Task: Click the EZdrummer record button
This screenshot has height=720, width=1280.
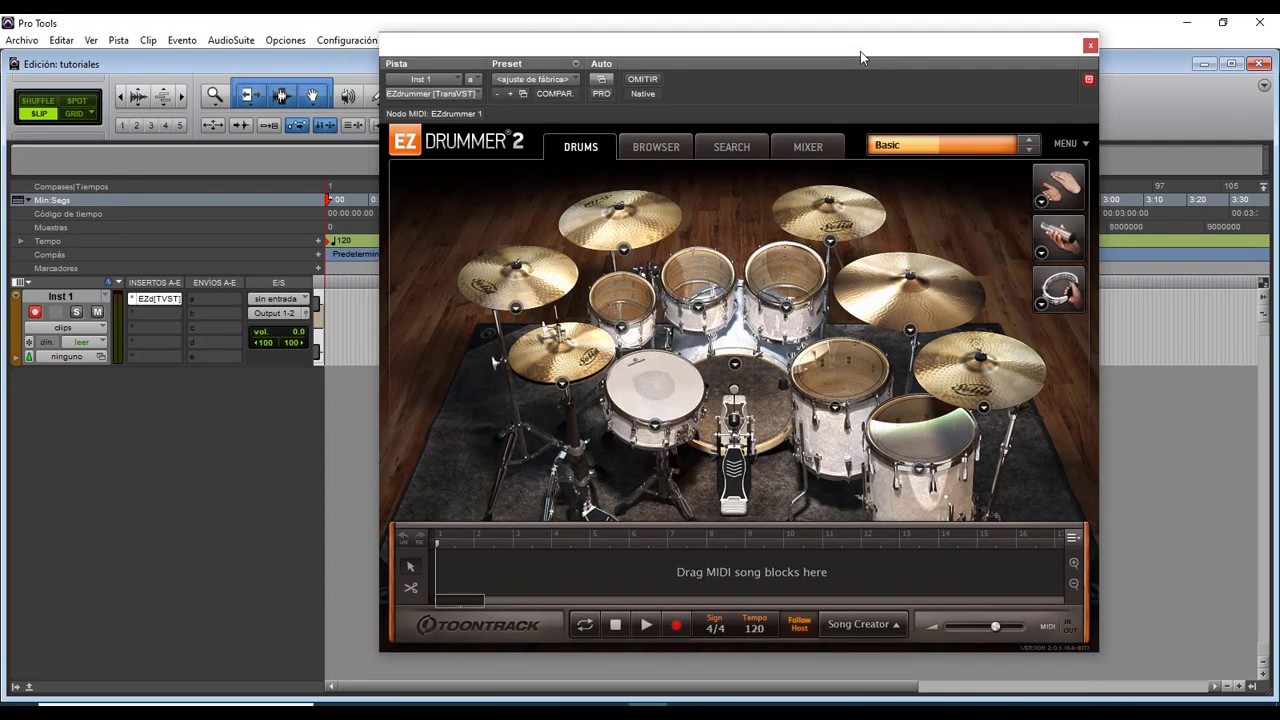Action: (x=676, y=625)
